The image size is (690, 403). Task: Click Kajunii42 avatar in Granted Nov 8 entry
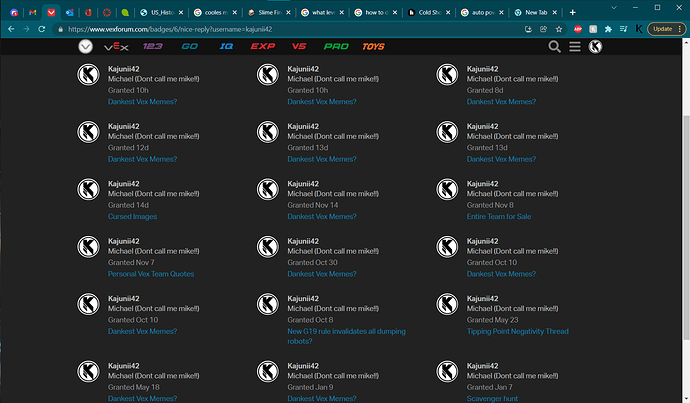click(447, 189)
